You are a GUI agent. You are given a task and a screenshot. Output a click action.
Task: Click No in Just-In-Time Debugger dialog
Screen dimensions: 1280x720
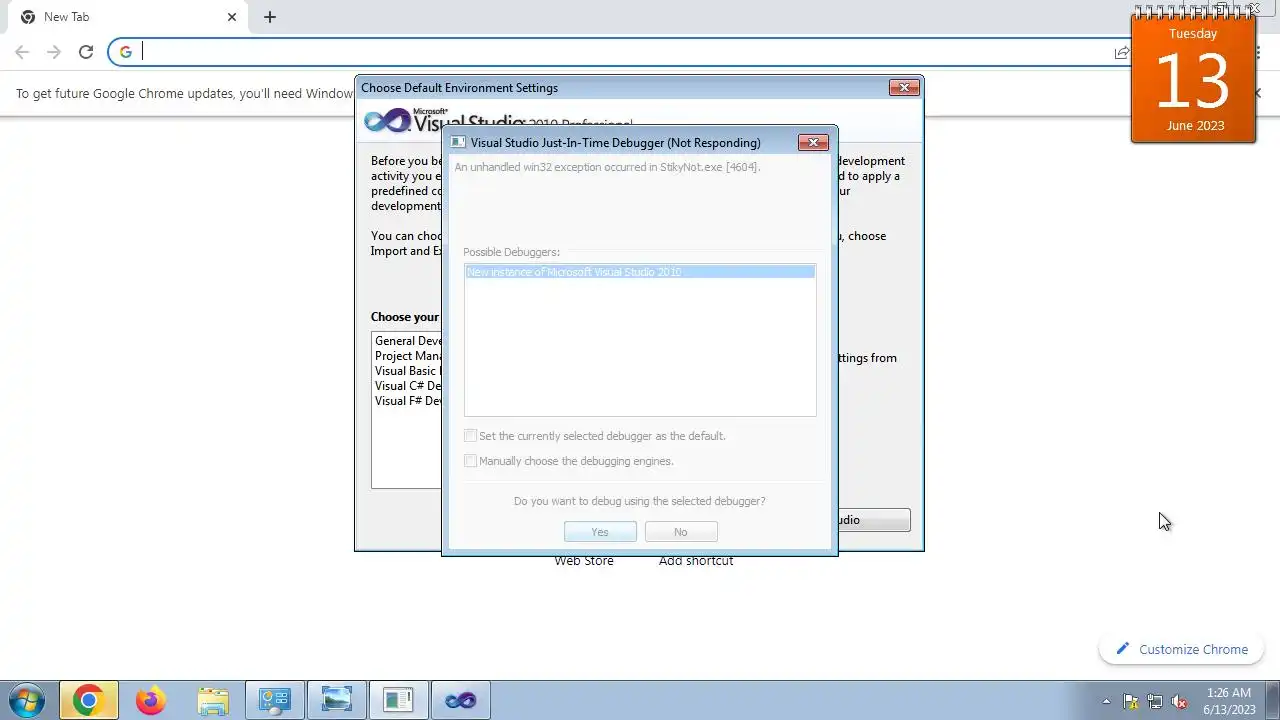pyautogui.click(x=681, y=532)
